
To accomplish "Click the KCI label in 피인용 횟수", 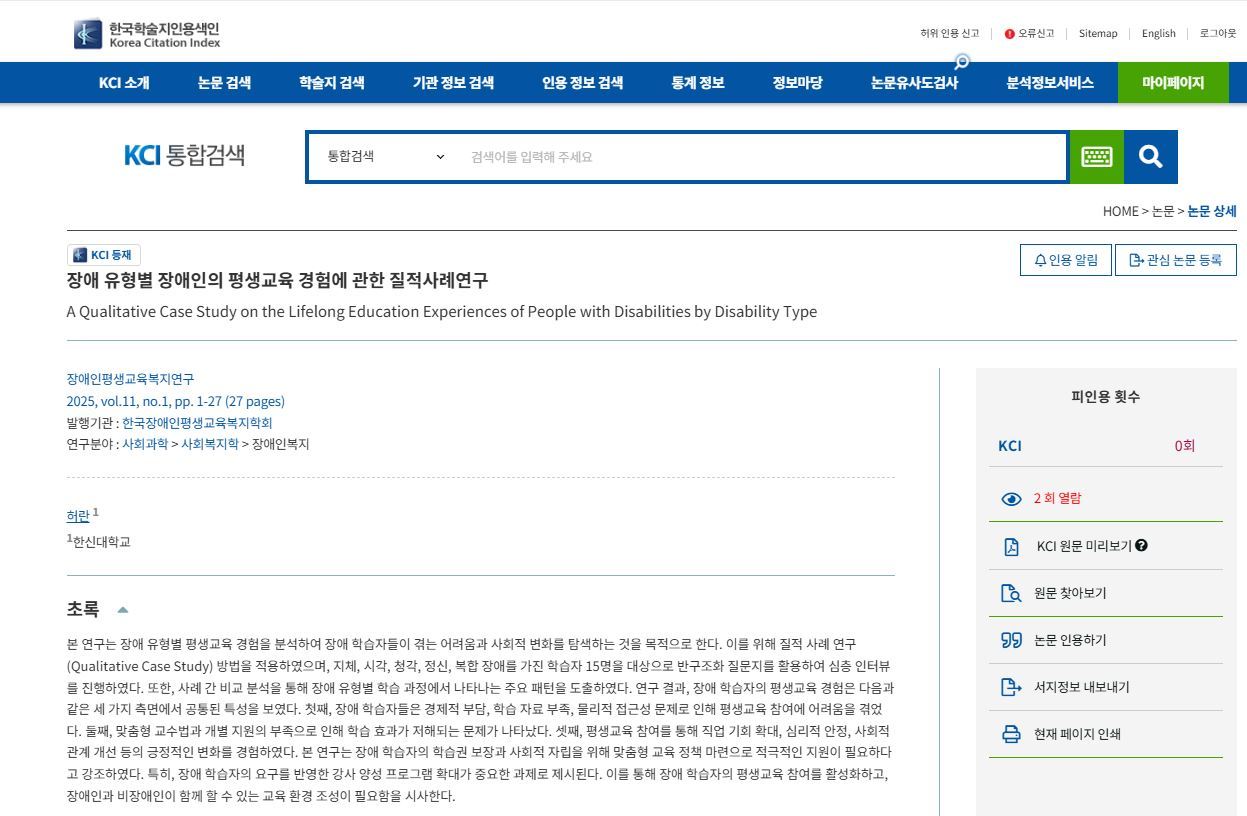I will tap(1010, 446).
